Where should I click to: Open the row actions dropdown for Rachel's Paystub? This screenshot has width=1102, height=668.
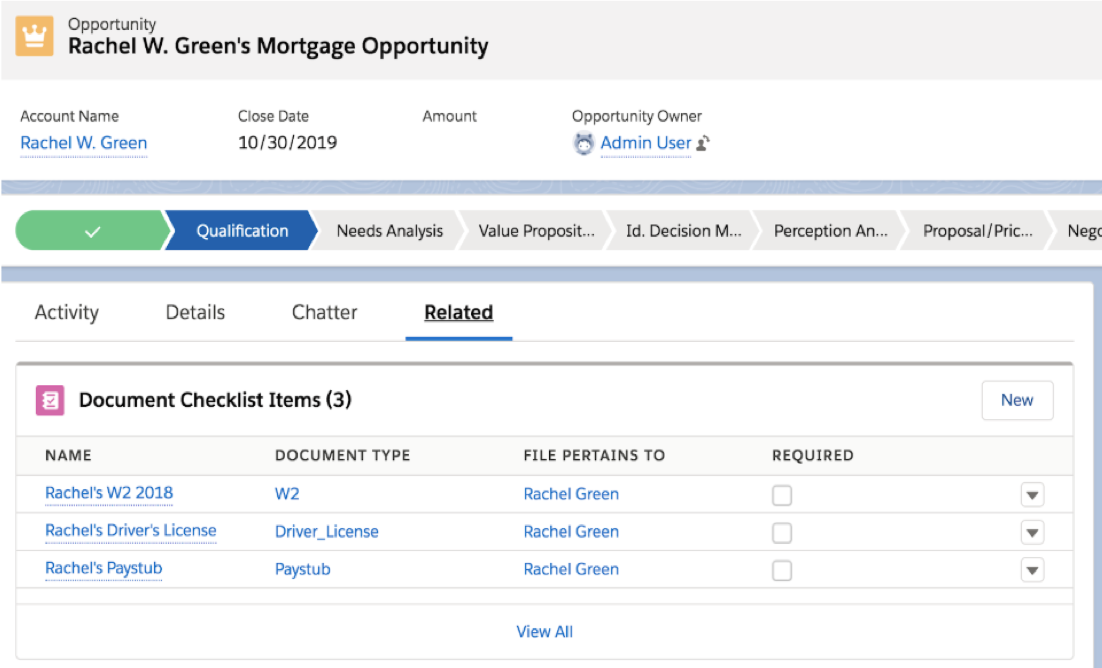pos(1032,568)
